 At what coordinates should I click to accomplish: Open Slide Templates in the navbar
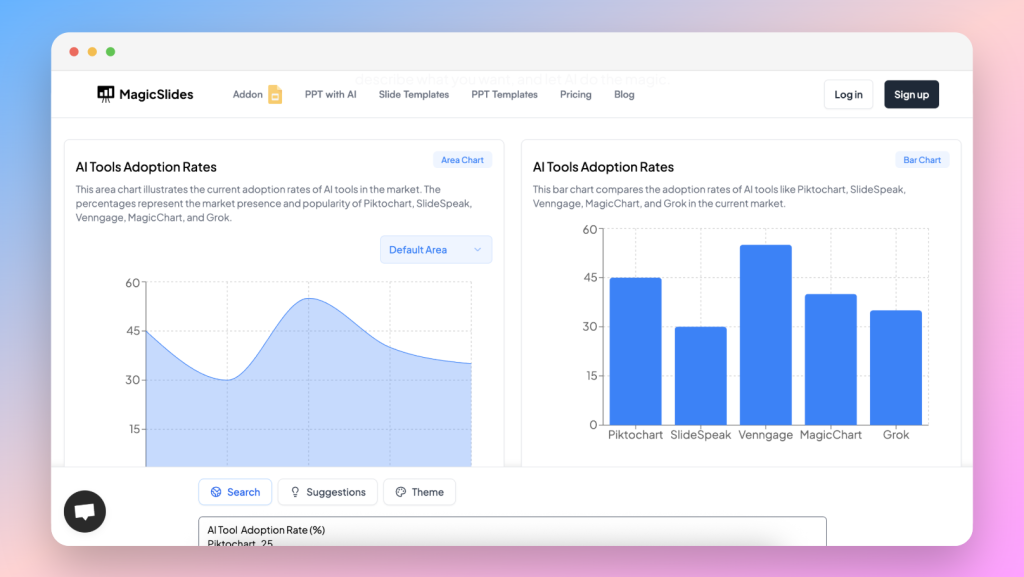point(414,95)
